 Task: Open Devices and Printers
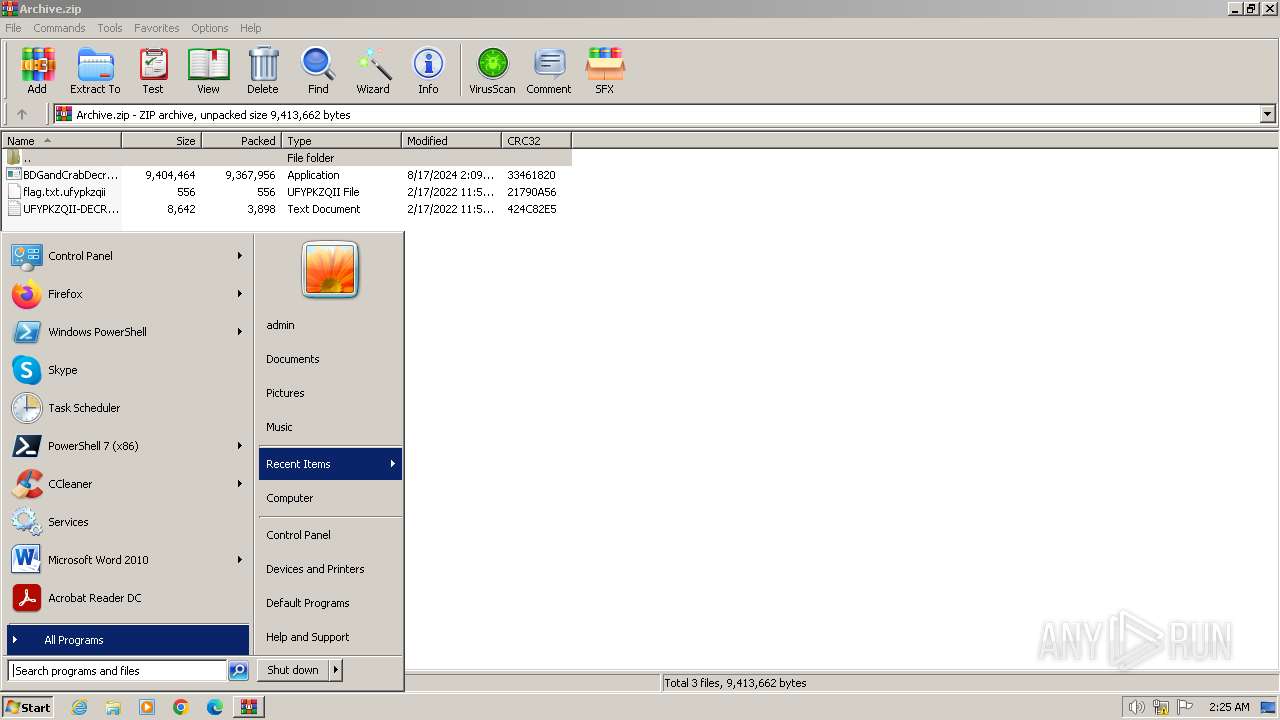coord(330,569)
